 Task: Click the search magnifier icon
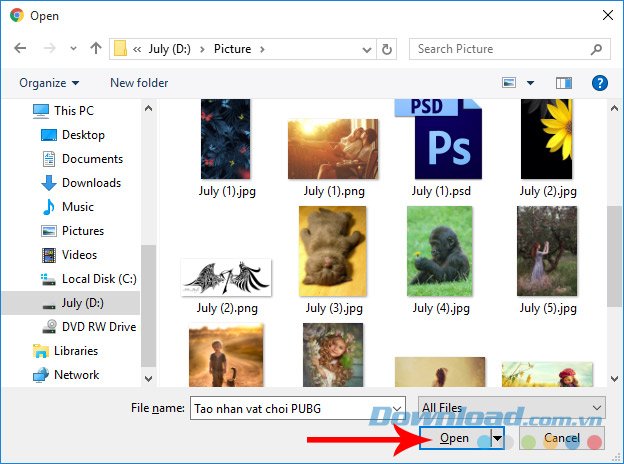pos(596,49)
